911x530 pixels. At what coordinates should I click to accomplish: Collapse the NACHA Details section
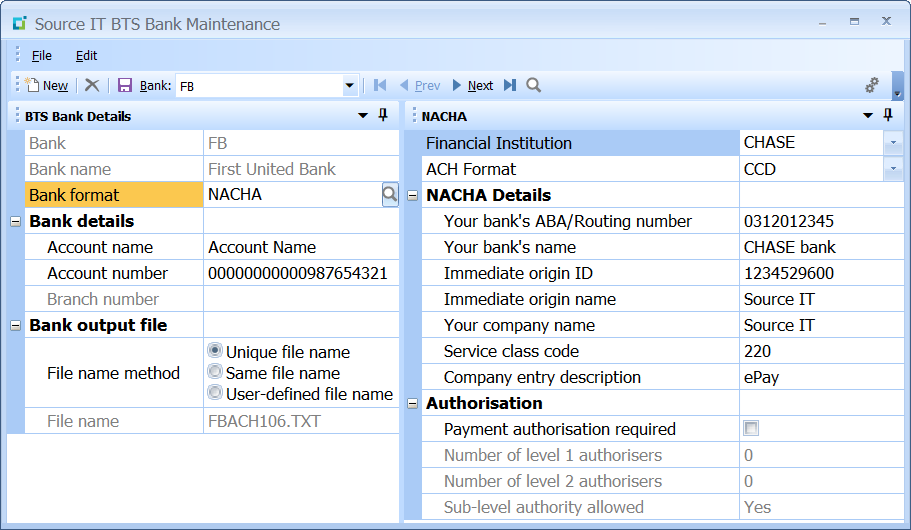pos(413,196)
